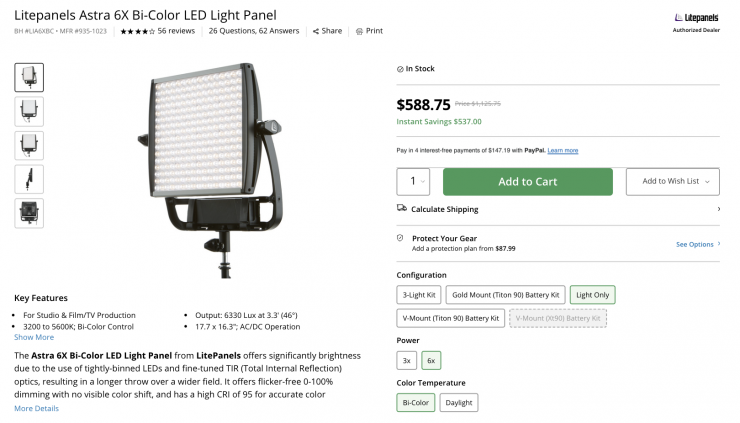740x423 pixels.
Task: Click the Litepanels brand logo
Action: click(x=695, y=17)
